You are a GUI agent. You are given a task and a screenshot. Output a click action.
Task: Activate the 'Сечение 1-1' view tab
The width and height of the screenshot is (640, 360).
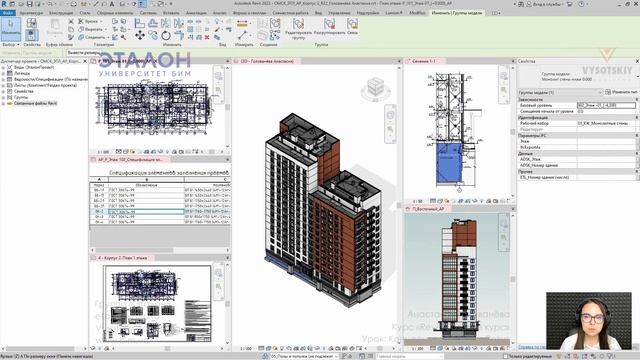[424, 61]
